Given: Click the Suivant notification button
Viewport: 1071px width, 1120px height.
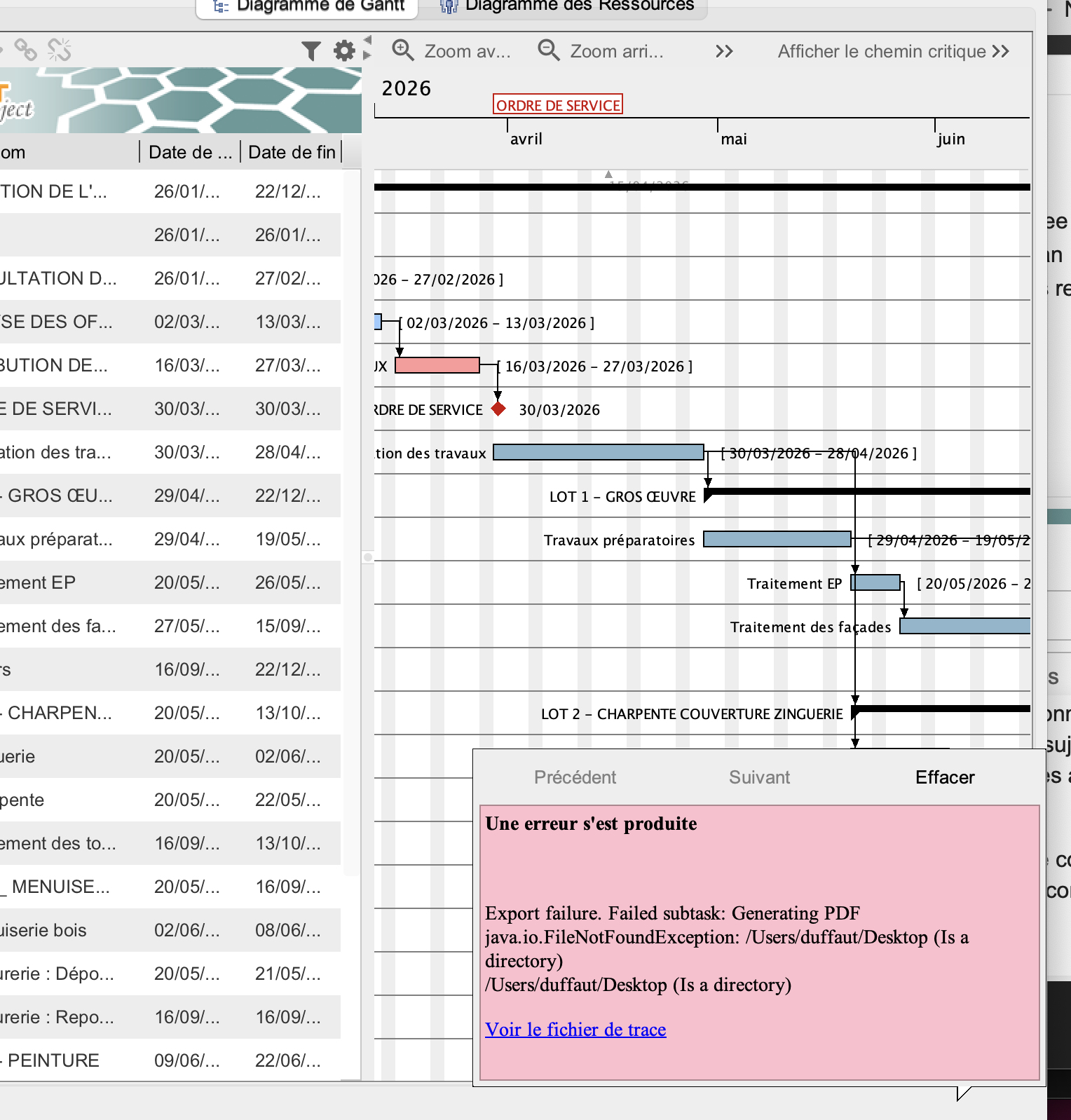Looking at the screenshot, I should click(x=759, y=777).
